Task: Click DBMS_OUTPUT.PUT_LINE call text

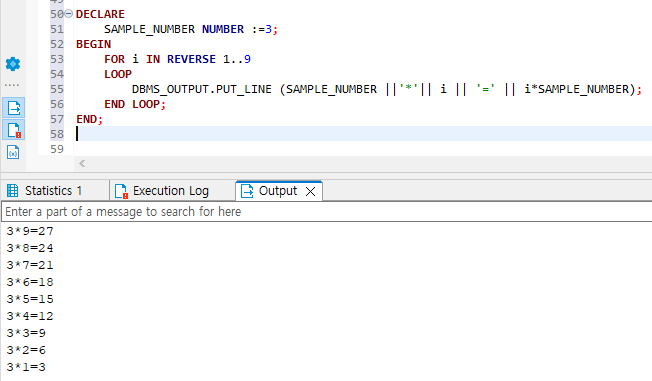Action: tap(202, 89)
